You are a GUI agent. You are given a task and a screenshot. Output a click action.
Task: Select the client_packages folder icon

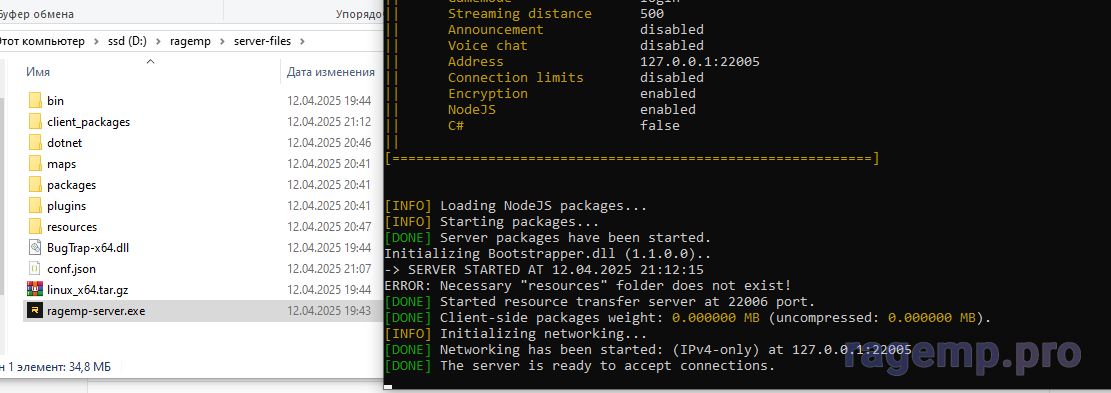[35, 122]
